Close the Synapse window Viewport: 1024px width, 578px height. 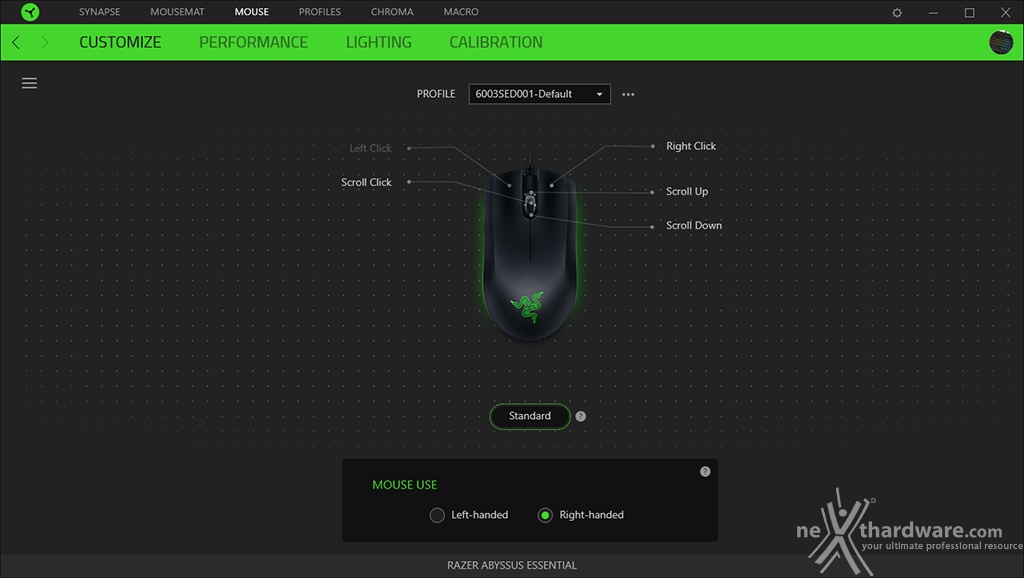(1006, 12)
